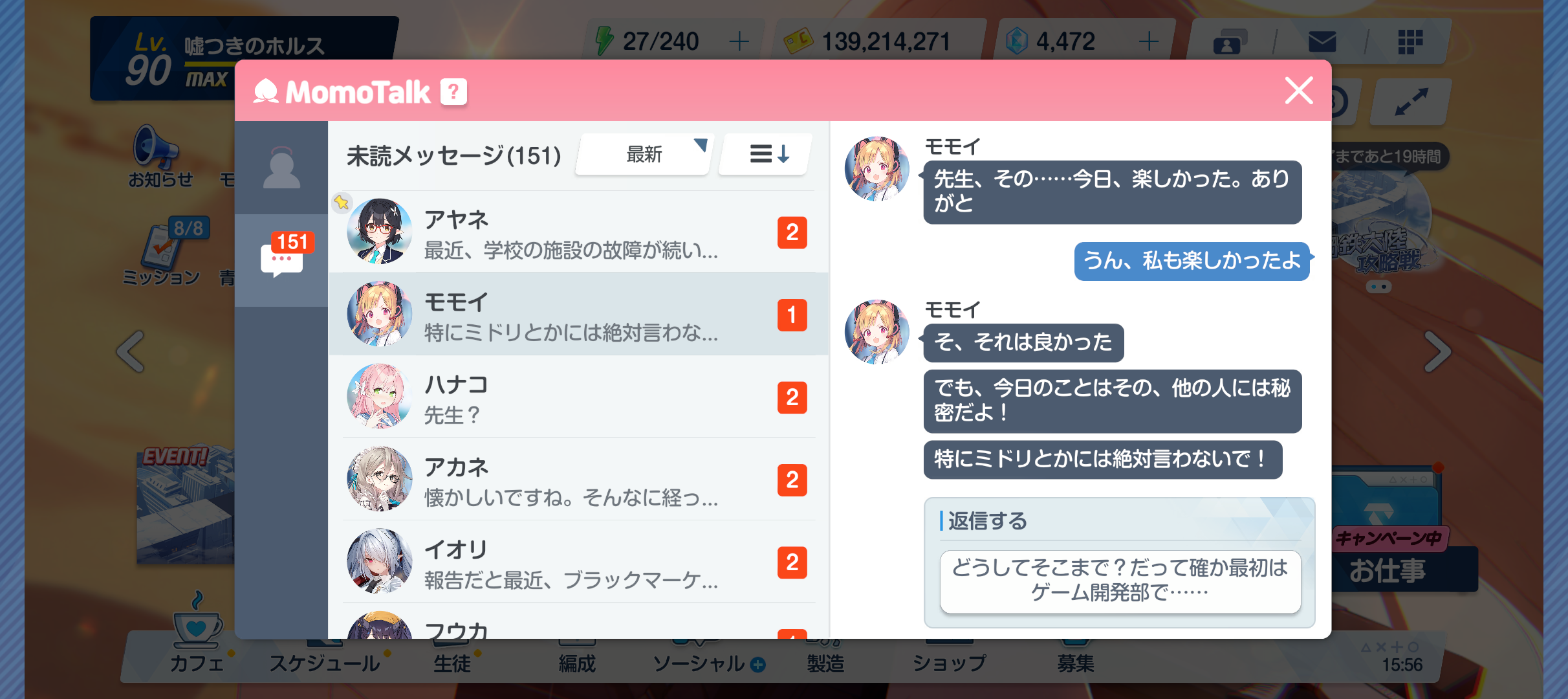Image resolution: width=1568 pixels, height=699 pixels.
Task: Open the grid menu icon
Action: (x=1410, y=42)
